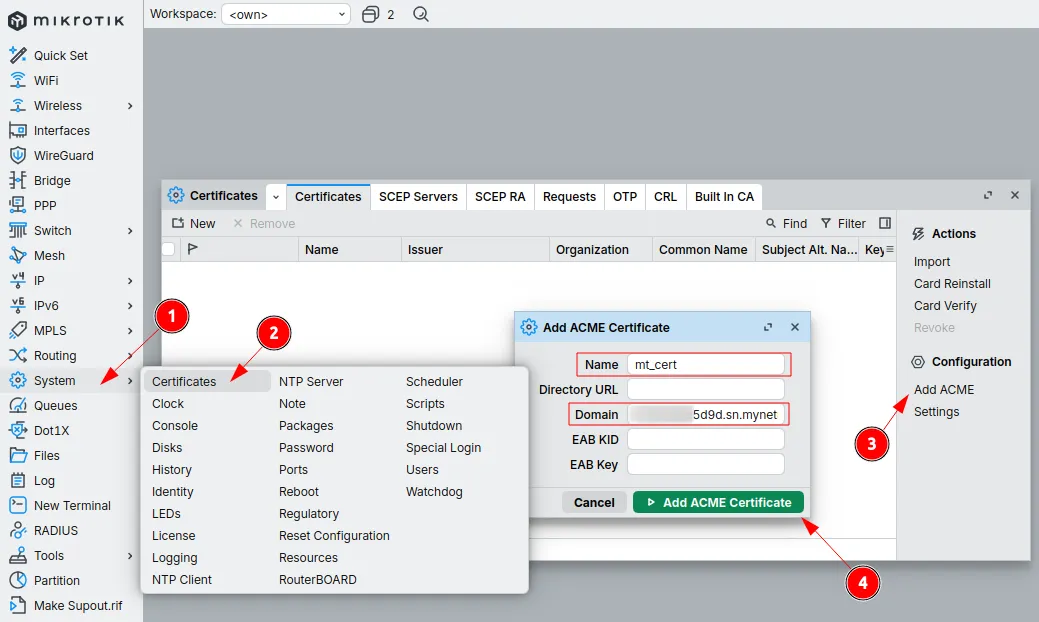The height and width of the screenshot is (622, 1039).
Task: Switch to Built In CA tab
Action: [x=724, y=197]
